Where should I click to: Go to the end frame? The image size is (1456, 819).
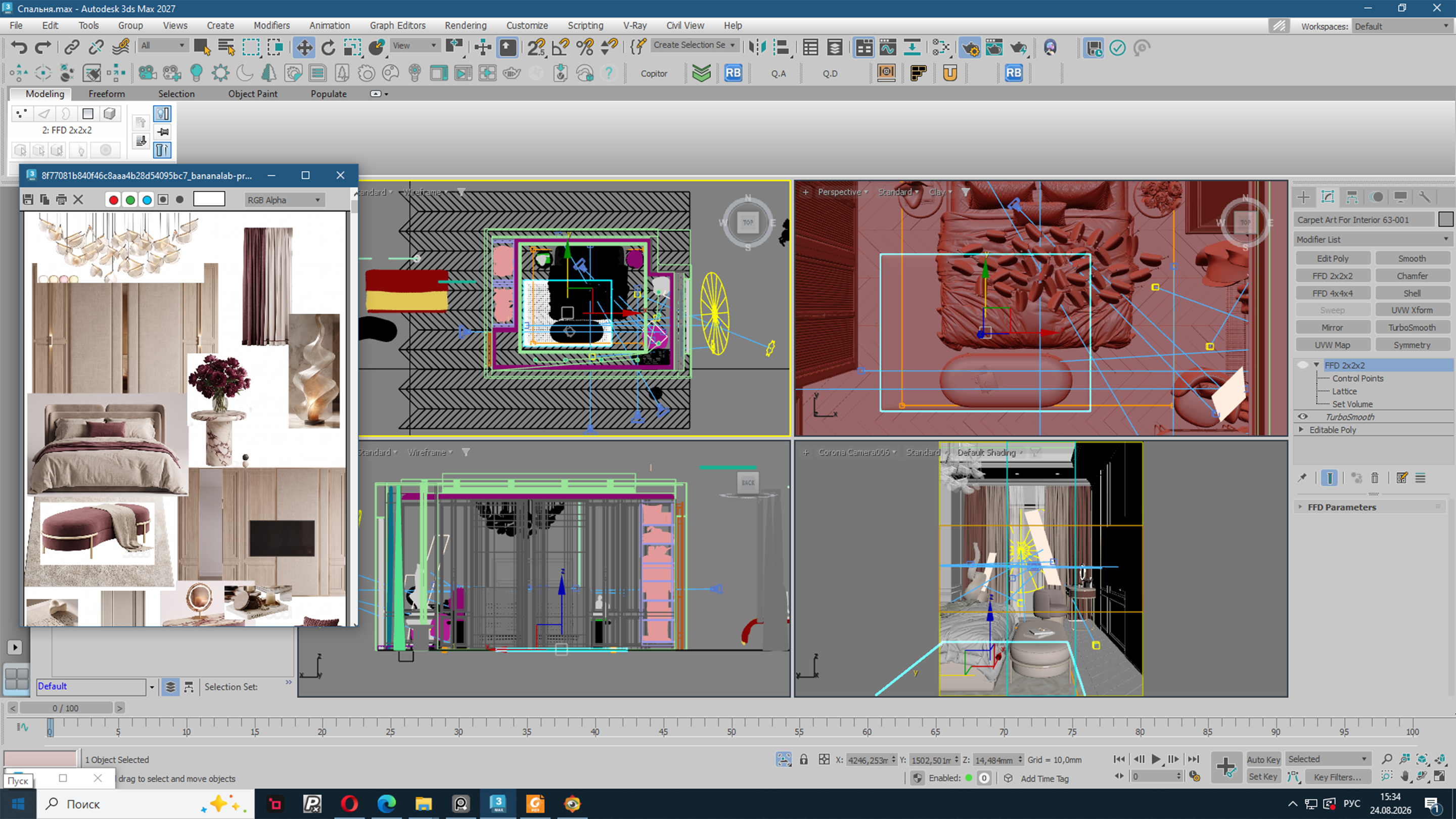point(1194,759)
